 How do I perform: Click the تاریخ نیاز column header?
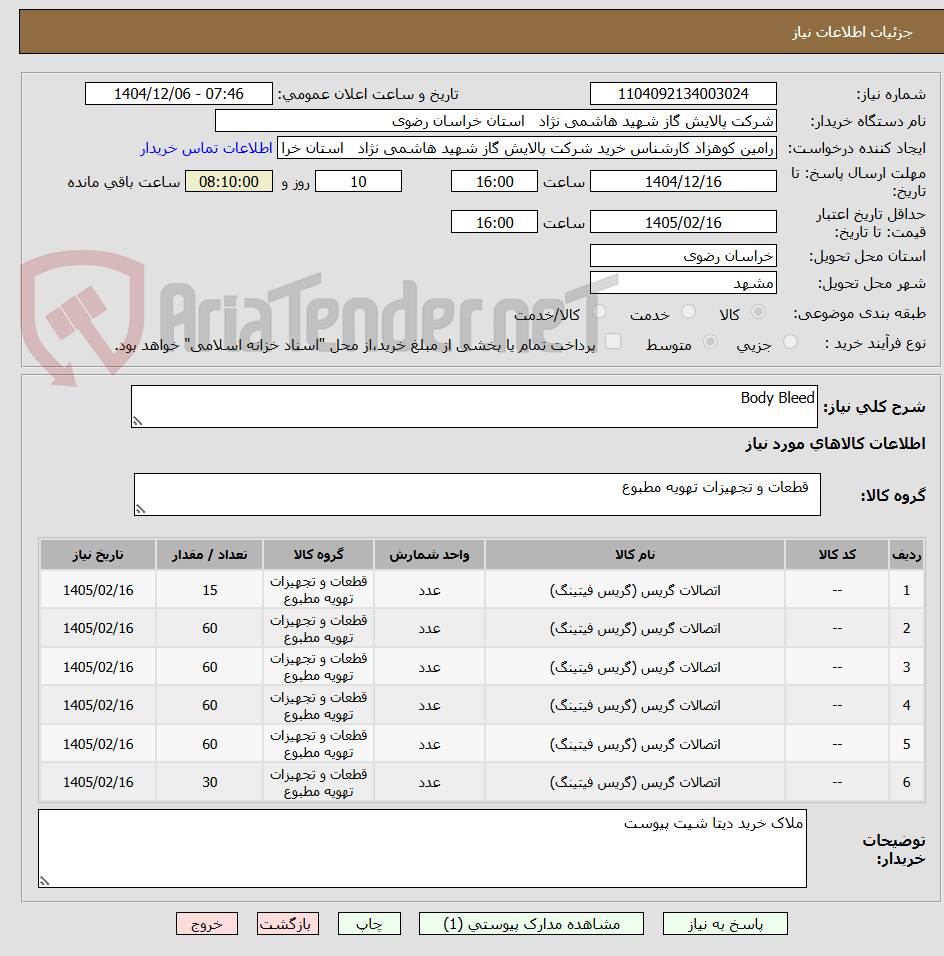[x=98, y=554]
